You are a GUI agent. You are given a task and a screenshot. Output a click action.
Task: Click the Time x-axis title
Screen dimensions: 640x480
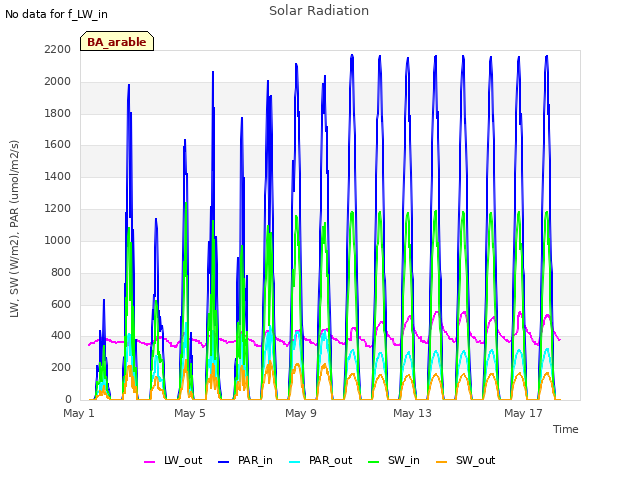(x=566, y=429)
